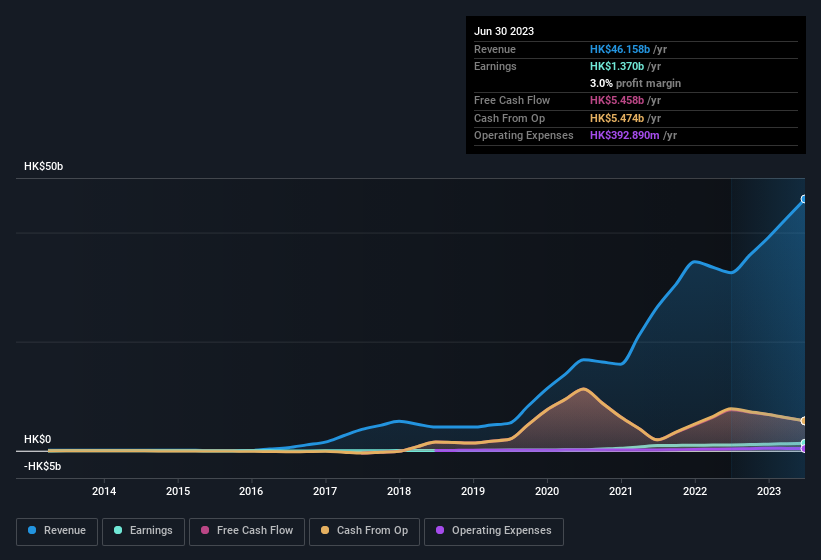Click the HK$1.370b earnings value
Viewport: 821px width, 560px height.
[x=617, y=66]
